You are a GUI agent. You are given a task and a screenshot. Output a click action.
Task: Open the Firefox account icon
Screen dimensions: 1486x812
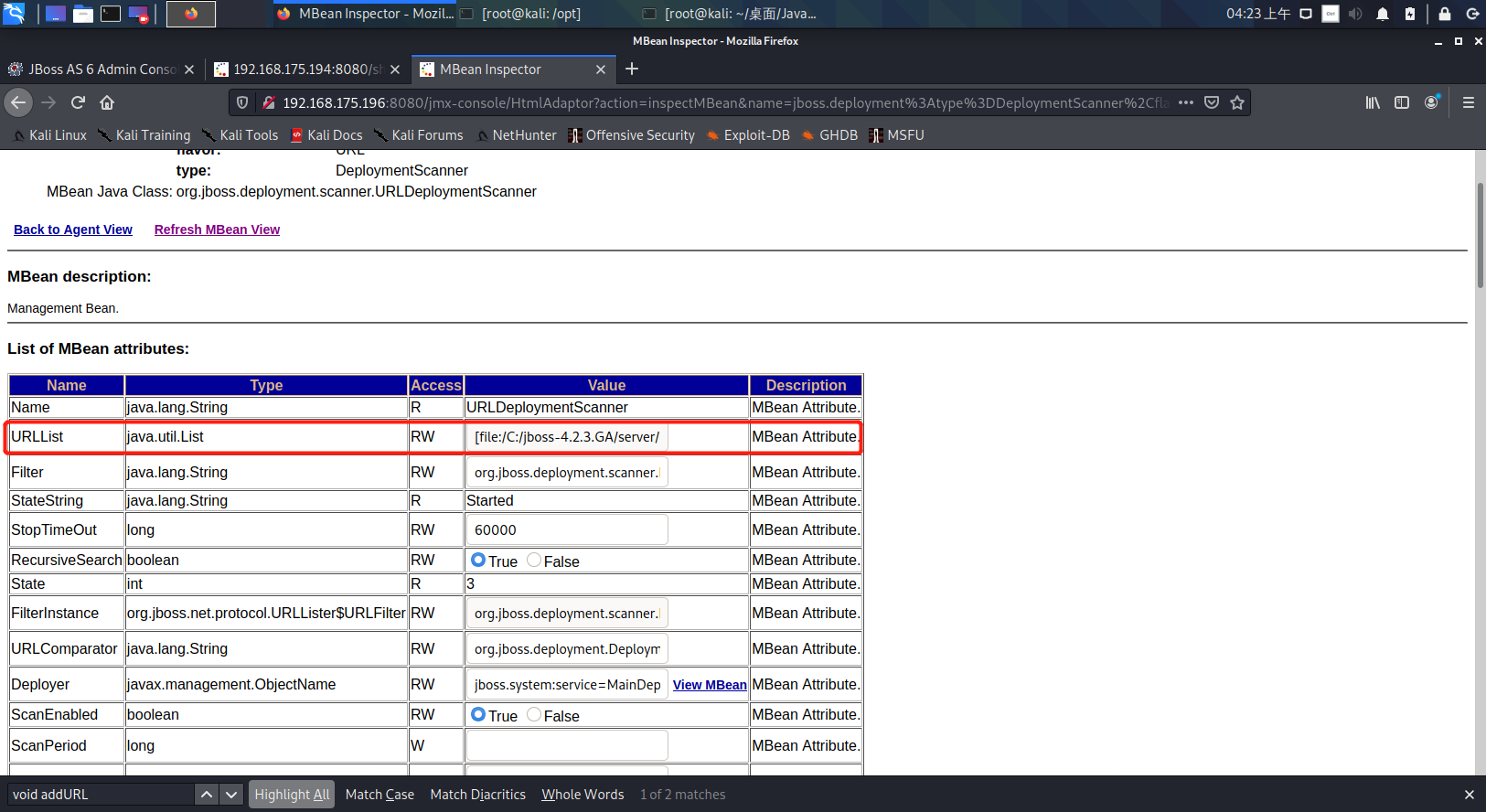coord(1432,102)
